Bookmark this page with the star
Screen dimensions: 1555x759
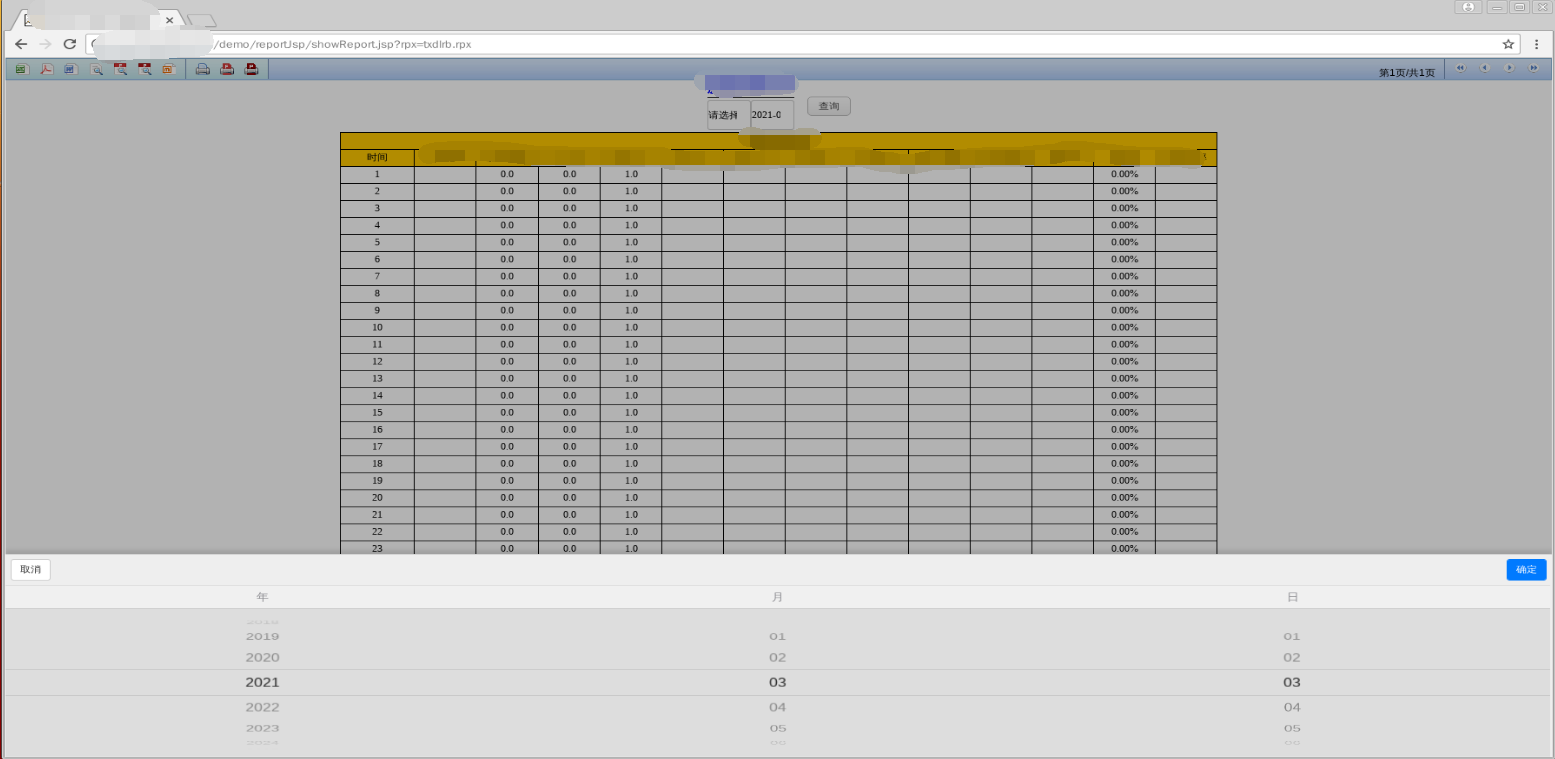(1508, 44)
